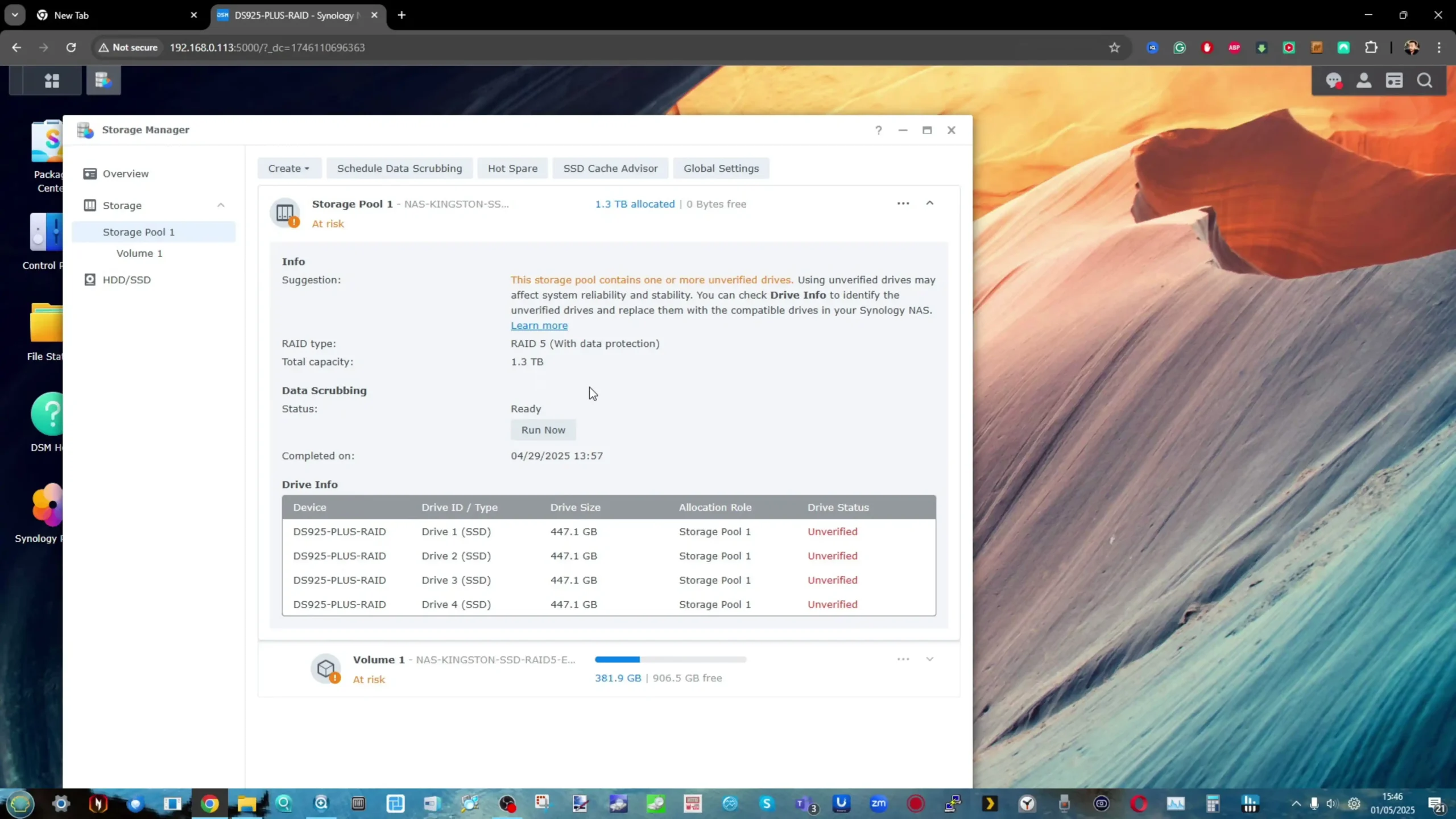Click the Drive Status column header
Image resolution: width=1456 pixels, height=819 pixels.
coord(838,507)
